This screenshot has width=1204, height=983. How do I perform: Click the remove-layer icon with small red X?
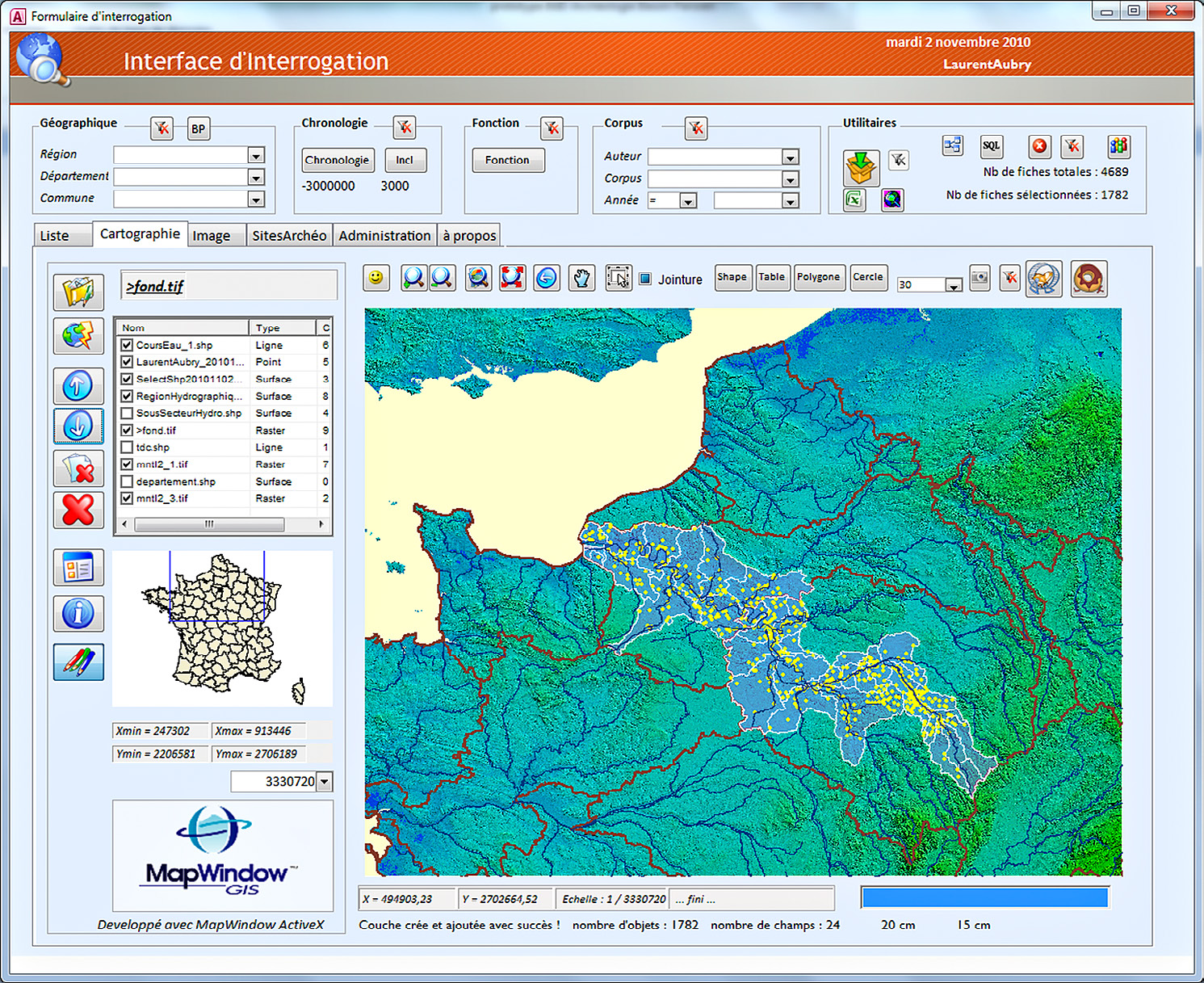click(x=78, y=468)
